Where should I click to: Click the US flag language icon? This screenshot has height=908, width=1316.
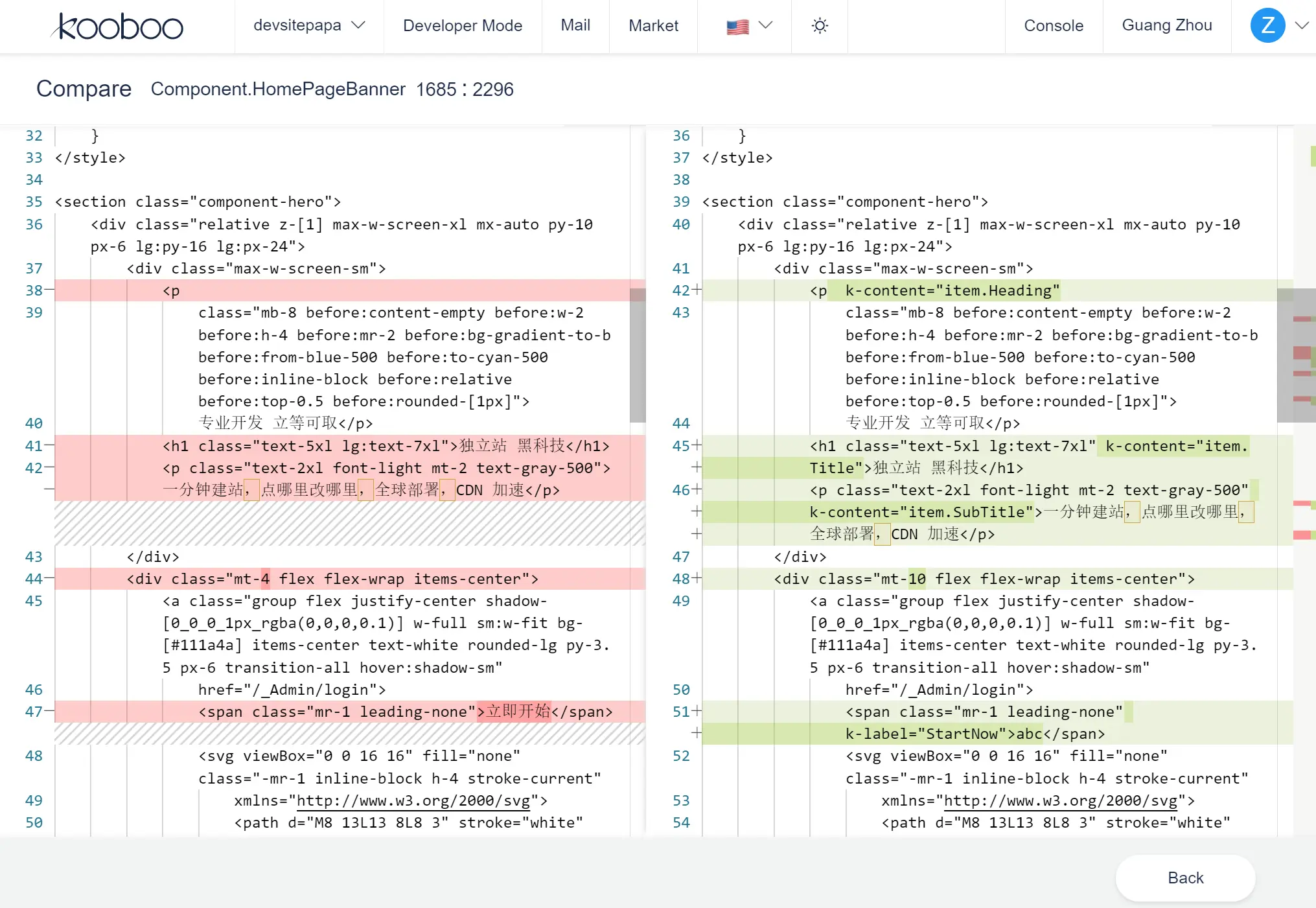(x=737, y=27)
